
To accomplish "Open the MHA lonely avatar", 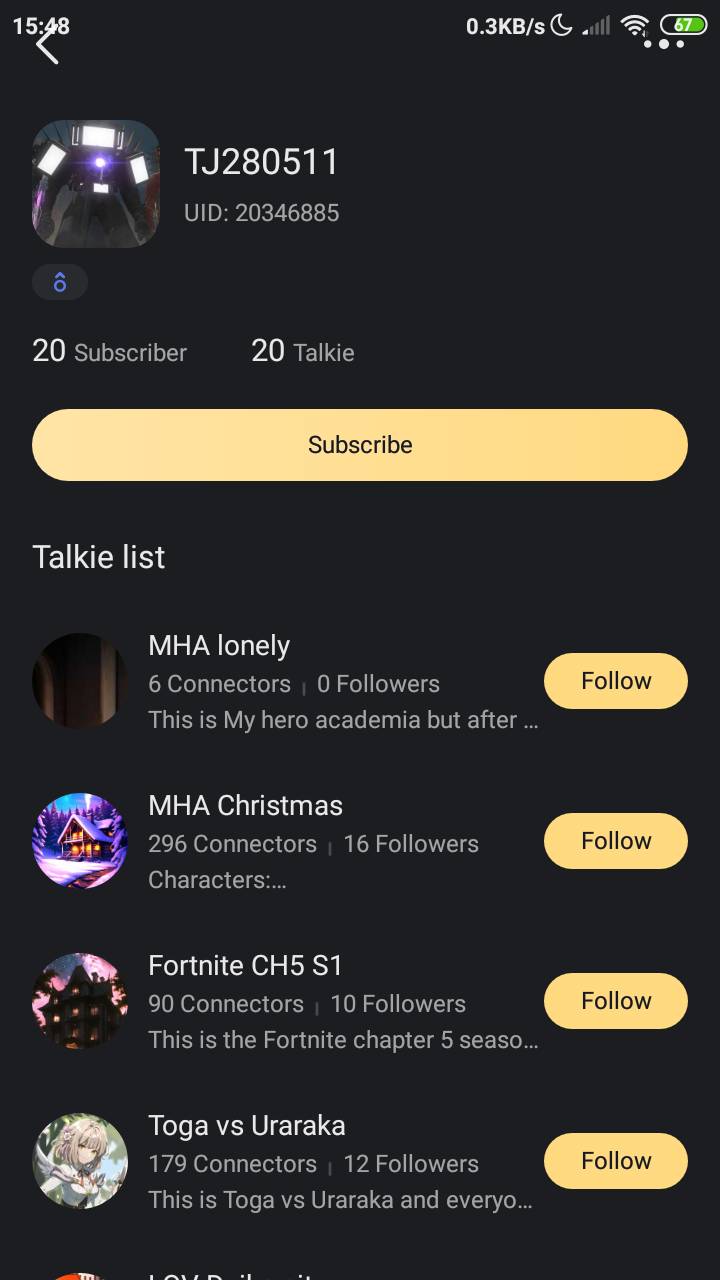I will pyautogui.click(x=80, y=681).
